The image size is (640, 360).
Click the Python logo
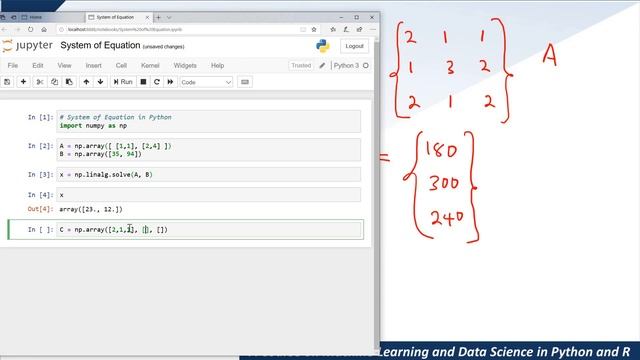322,46
